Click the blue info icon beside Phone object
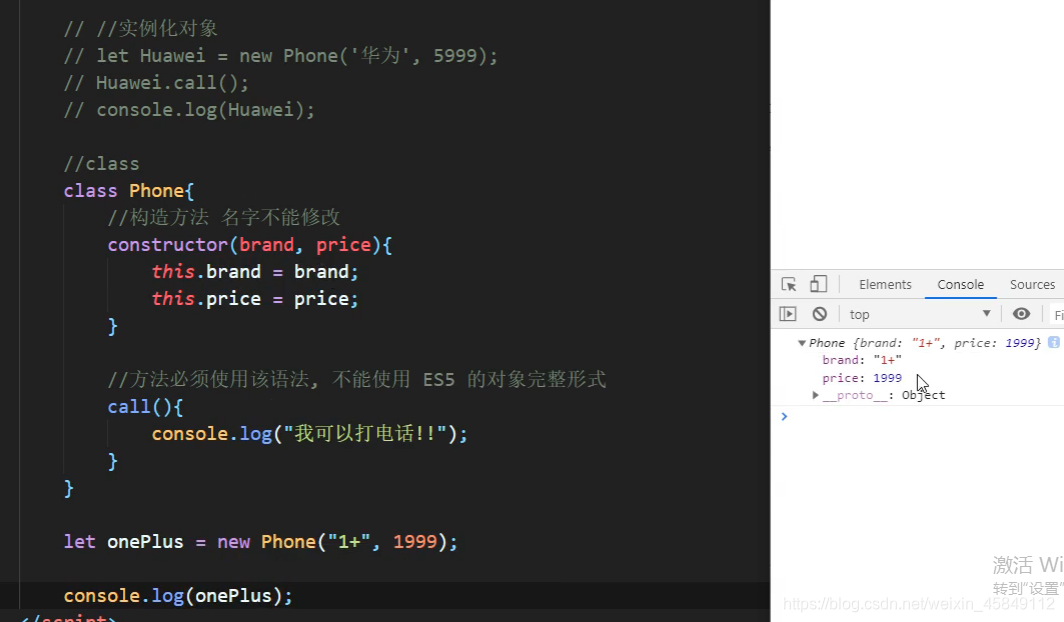Screen dimensions: 1064x622 1054,343
